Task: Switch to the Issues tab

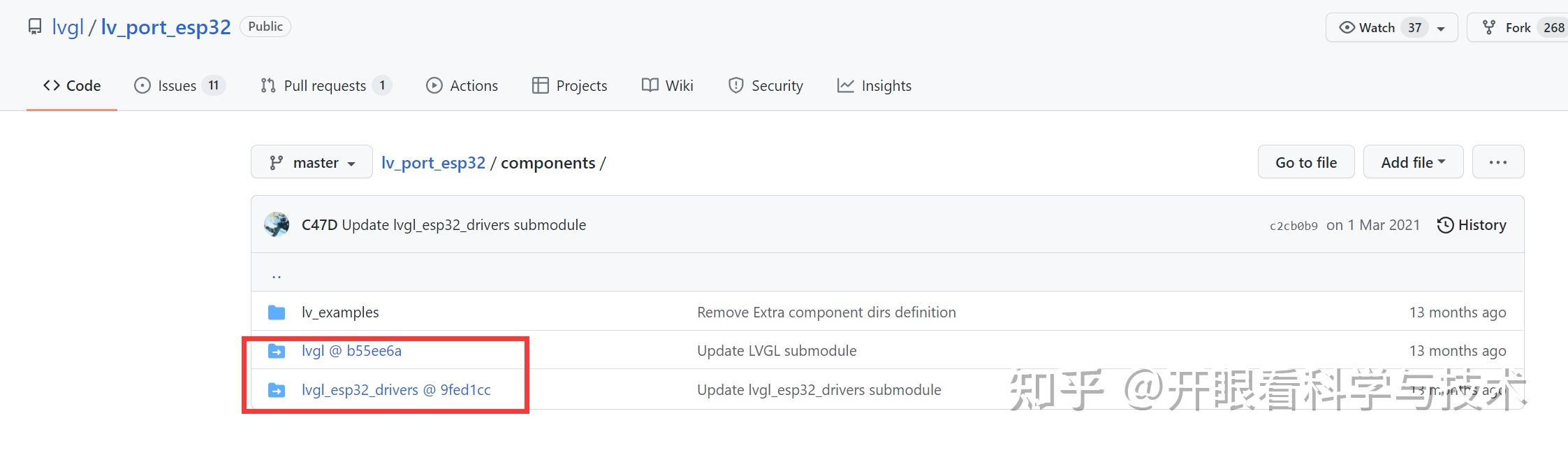Action: (178, 86)
